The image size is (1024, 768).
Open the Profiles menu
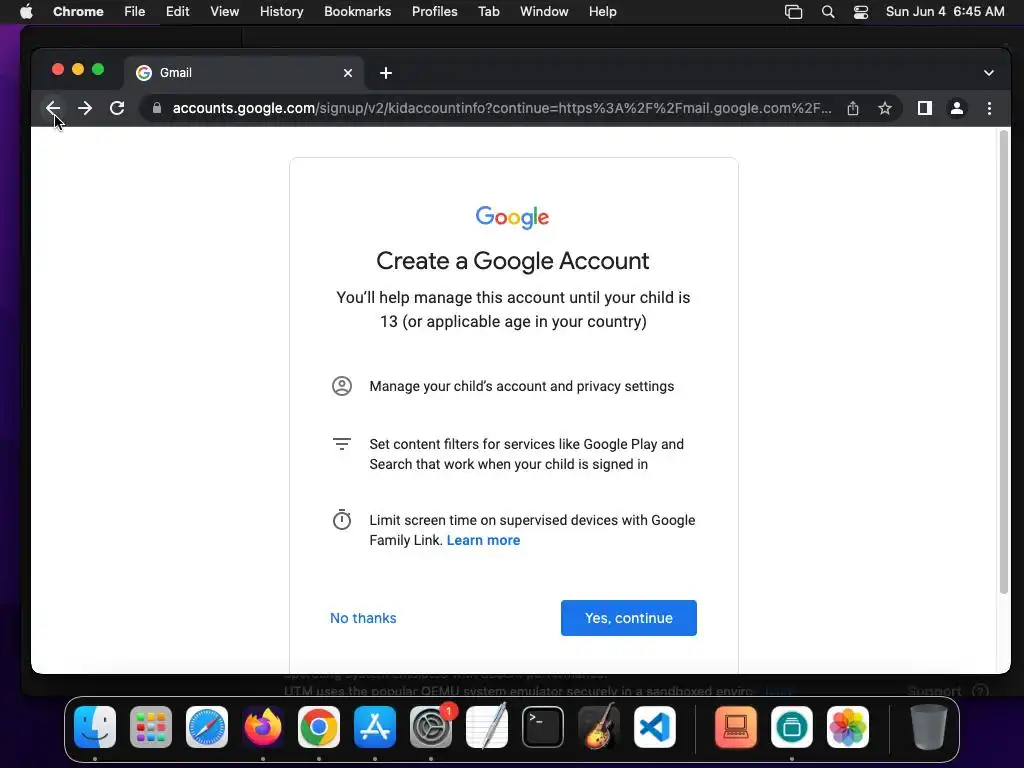coord(434,12)
